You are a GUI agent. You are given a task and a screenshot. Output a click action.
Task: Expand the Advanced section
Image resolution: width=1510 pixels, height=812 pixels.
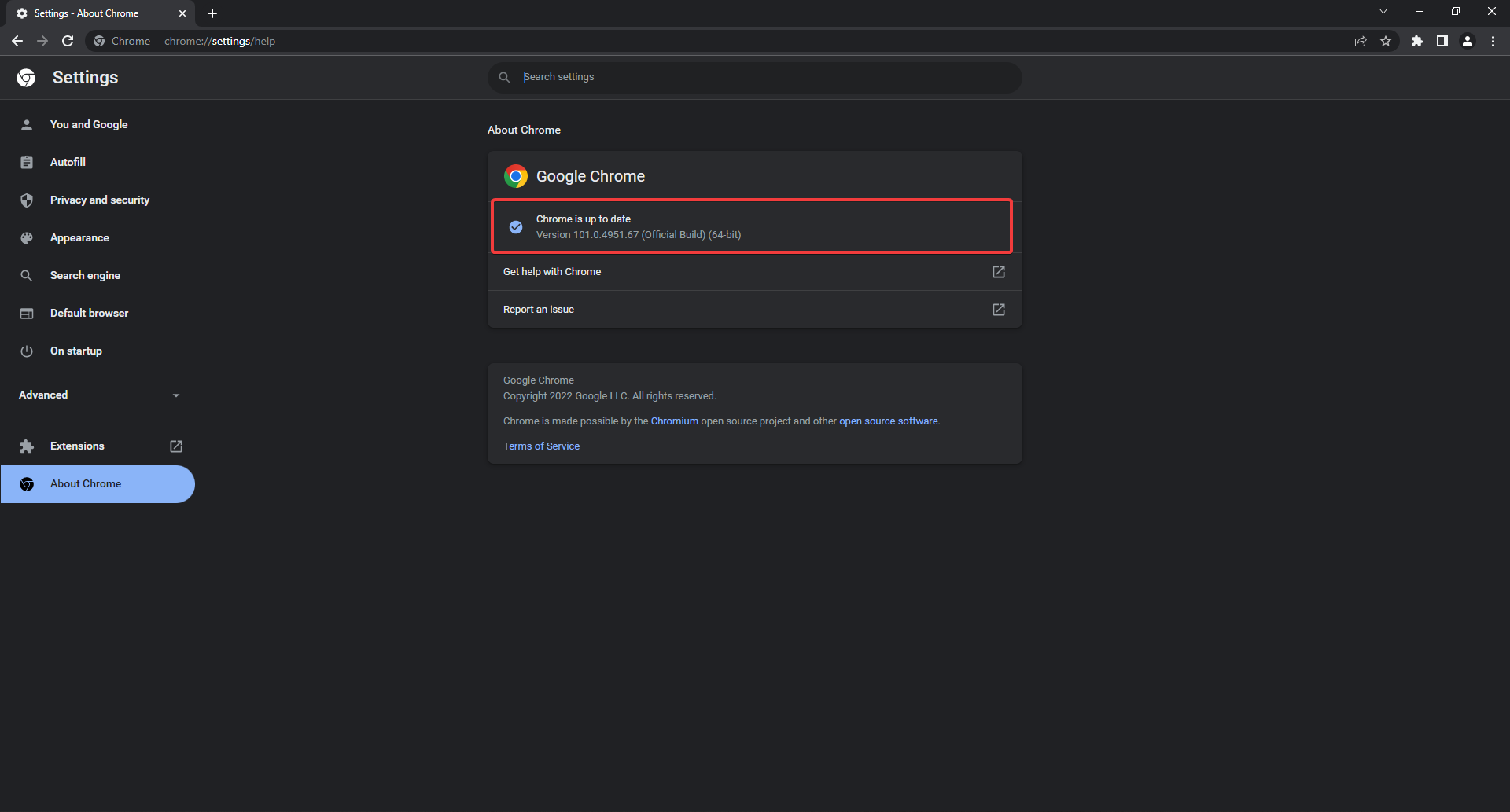pyautogui.click(x=98, y=395)
